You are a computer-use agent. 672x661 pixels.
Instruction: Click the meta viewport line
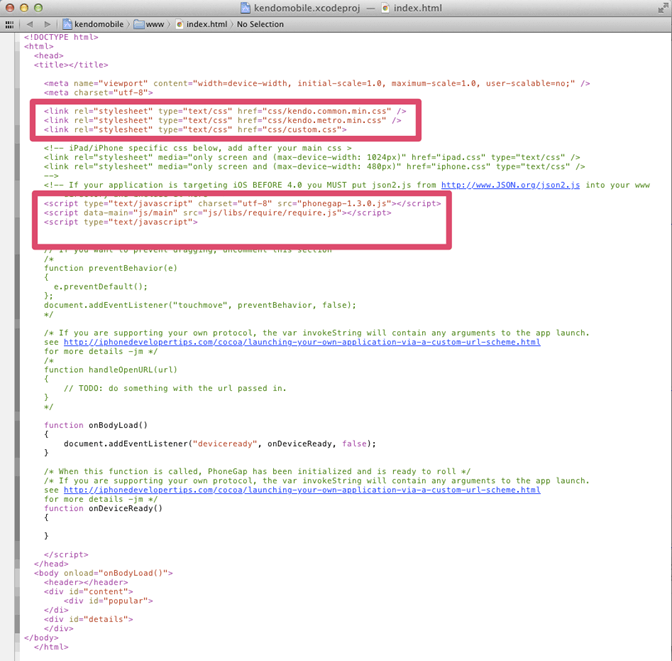point(317,84)
